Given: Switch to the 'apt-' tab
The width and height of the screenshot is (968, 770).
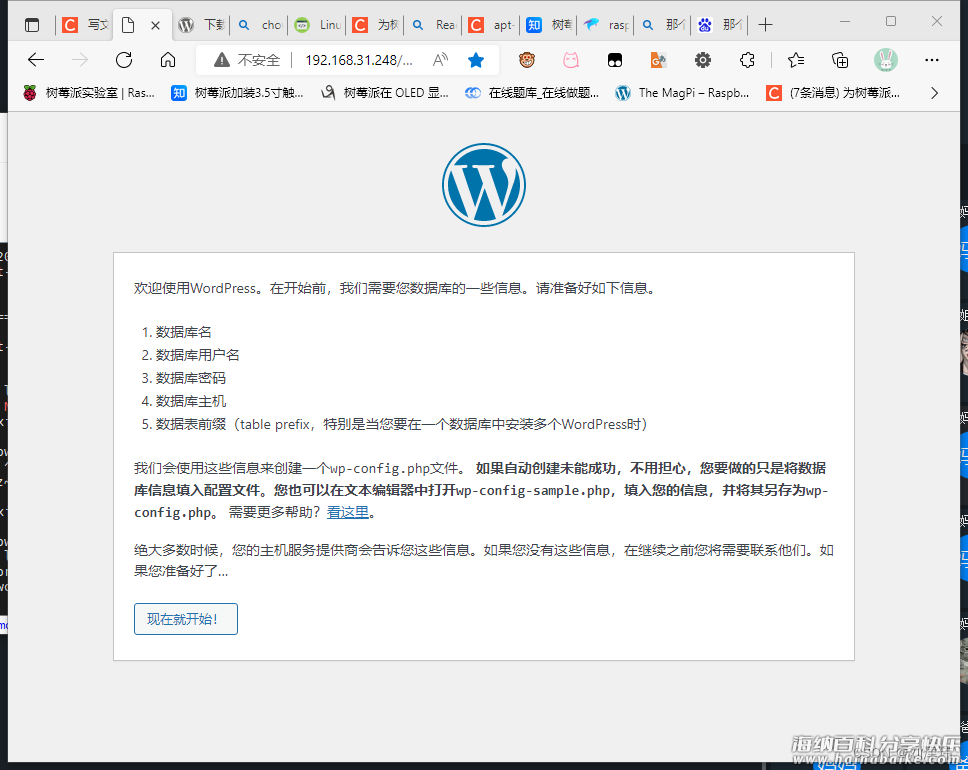Looking at the screenshot, I should click(x=491, y=25).
